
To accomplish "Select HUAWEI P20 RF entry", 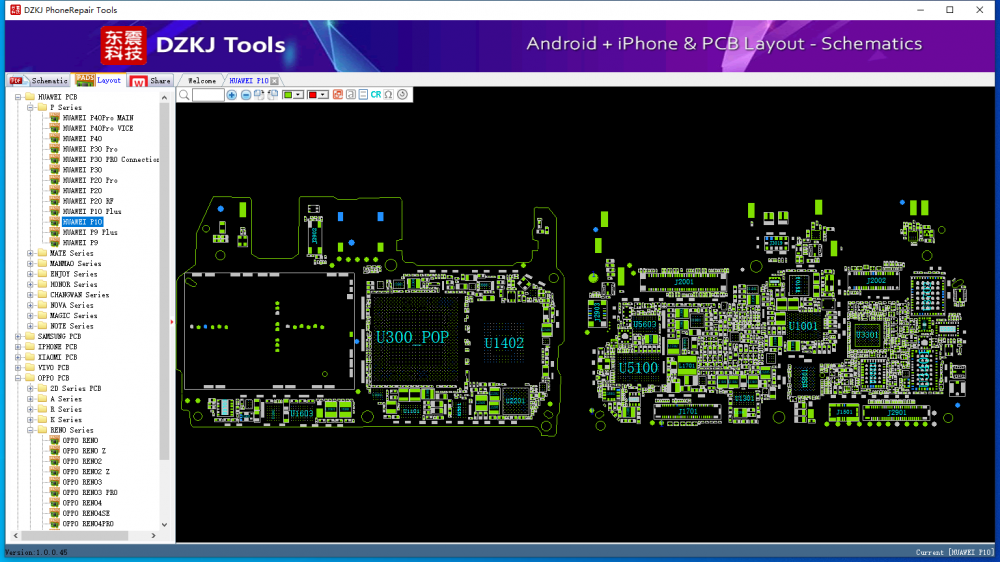I will [88, 201].
